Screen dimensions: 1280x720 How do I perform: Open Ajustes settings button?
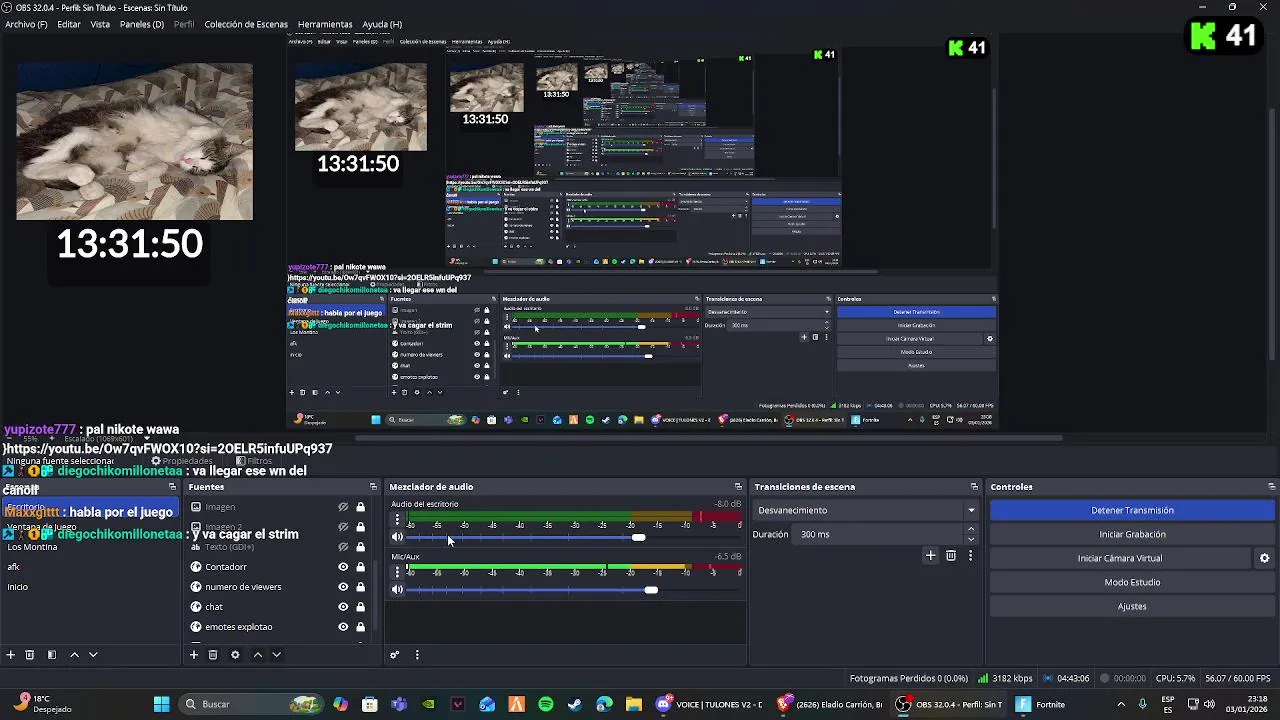[1132, 606]
